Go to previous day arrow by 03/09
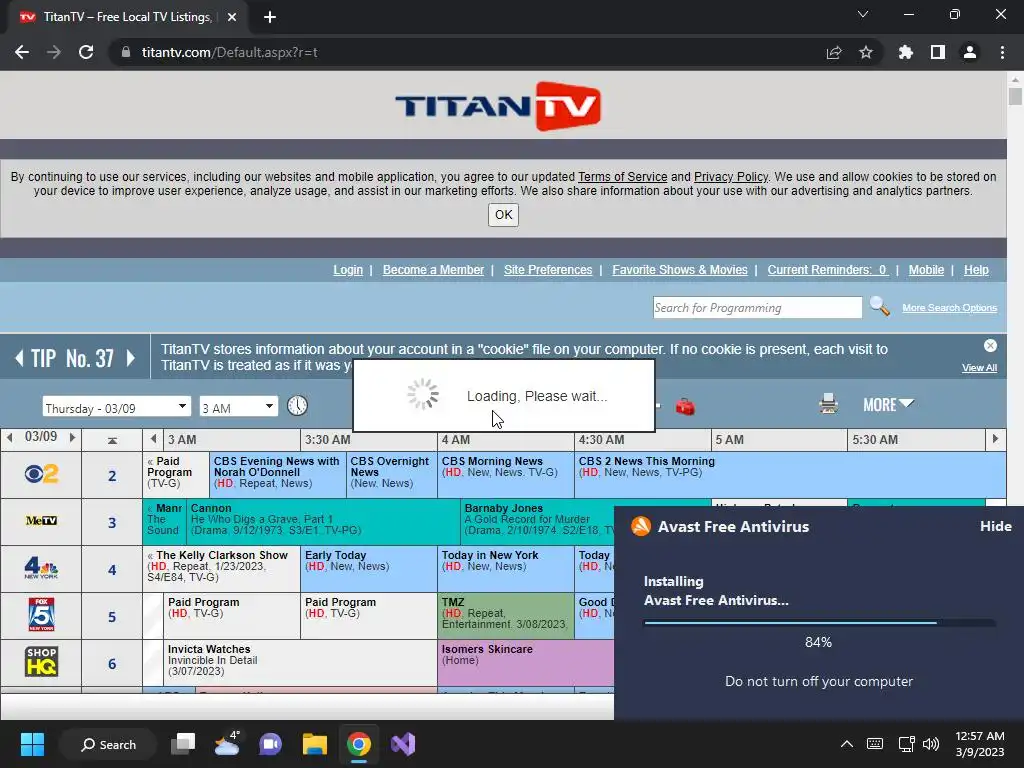Image resolution: width=1024 pixels, height=768 pixels. [10, 437]
